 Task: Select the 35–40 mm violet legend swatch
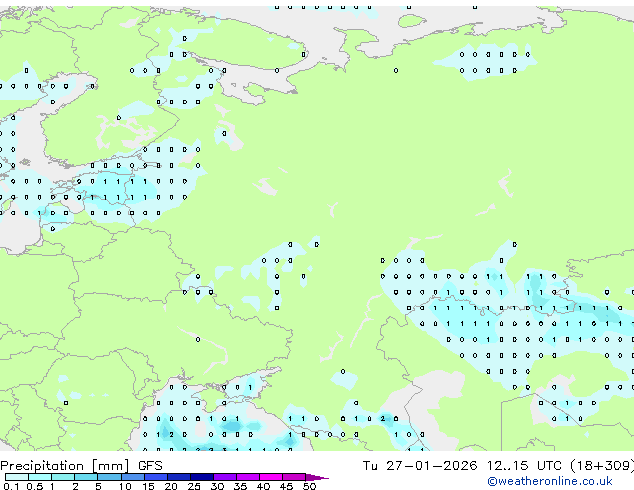[x=248, y=477]
